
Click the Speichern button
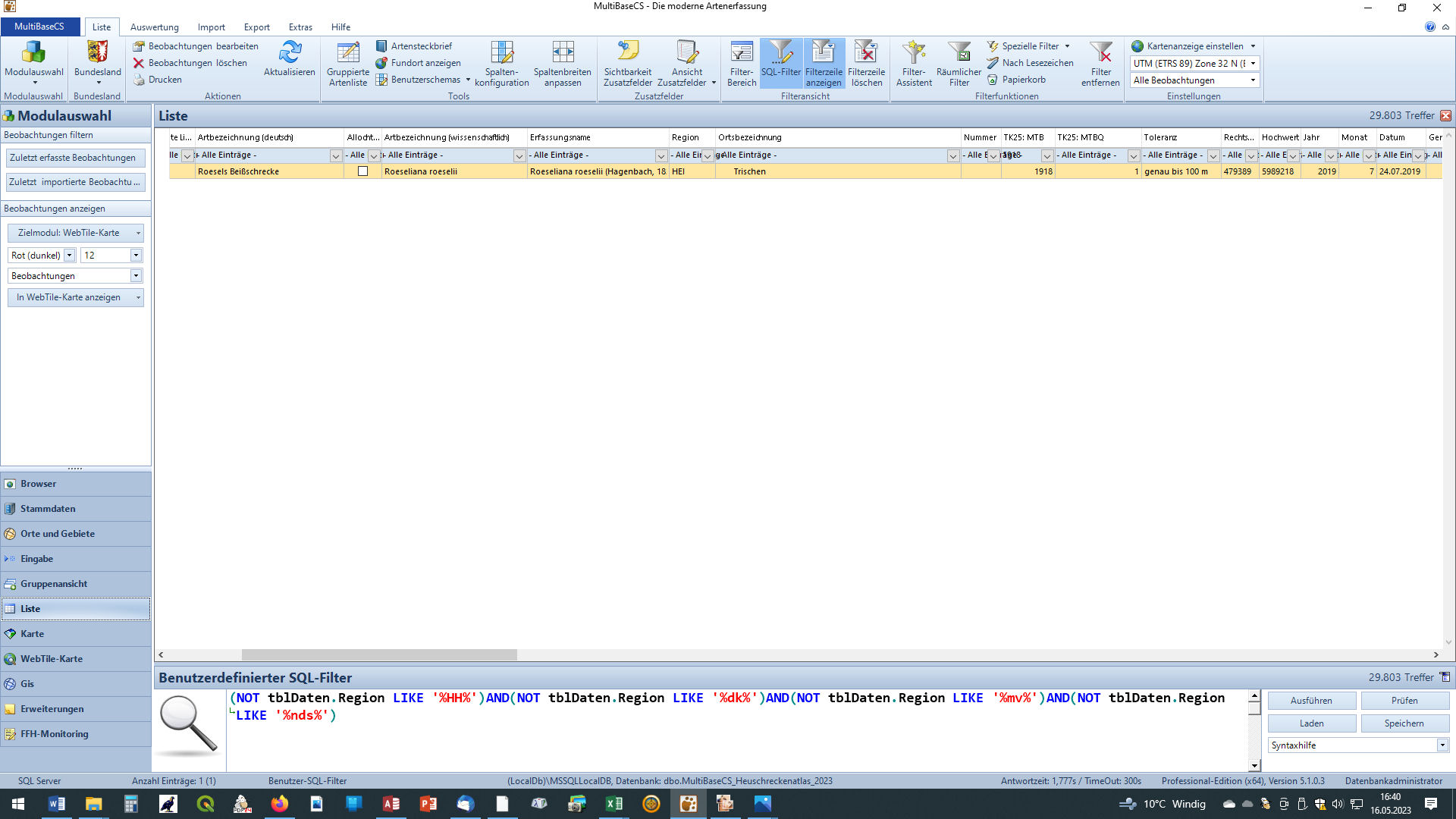(x=1404, y=723)
